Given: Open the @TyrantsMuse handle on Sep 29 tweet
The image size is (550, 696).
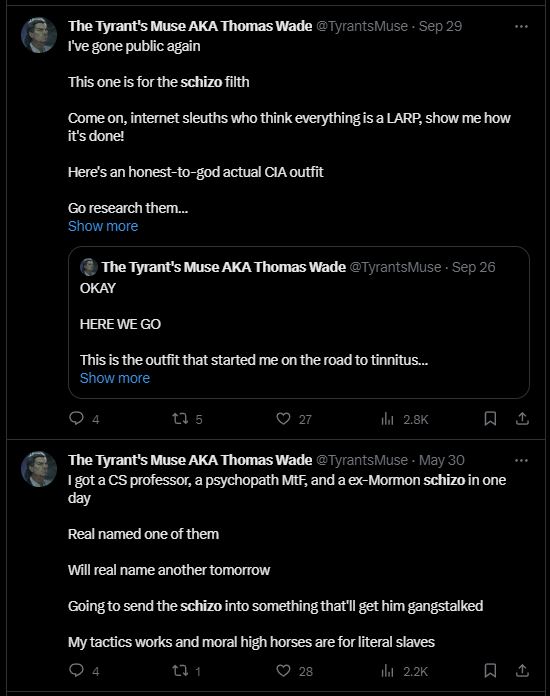Looking at the screenshot, I should 362,26.
